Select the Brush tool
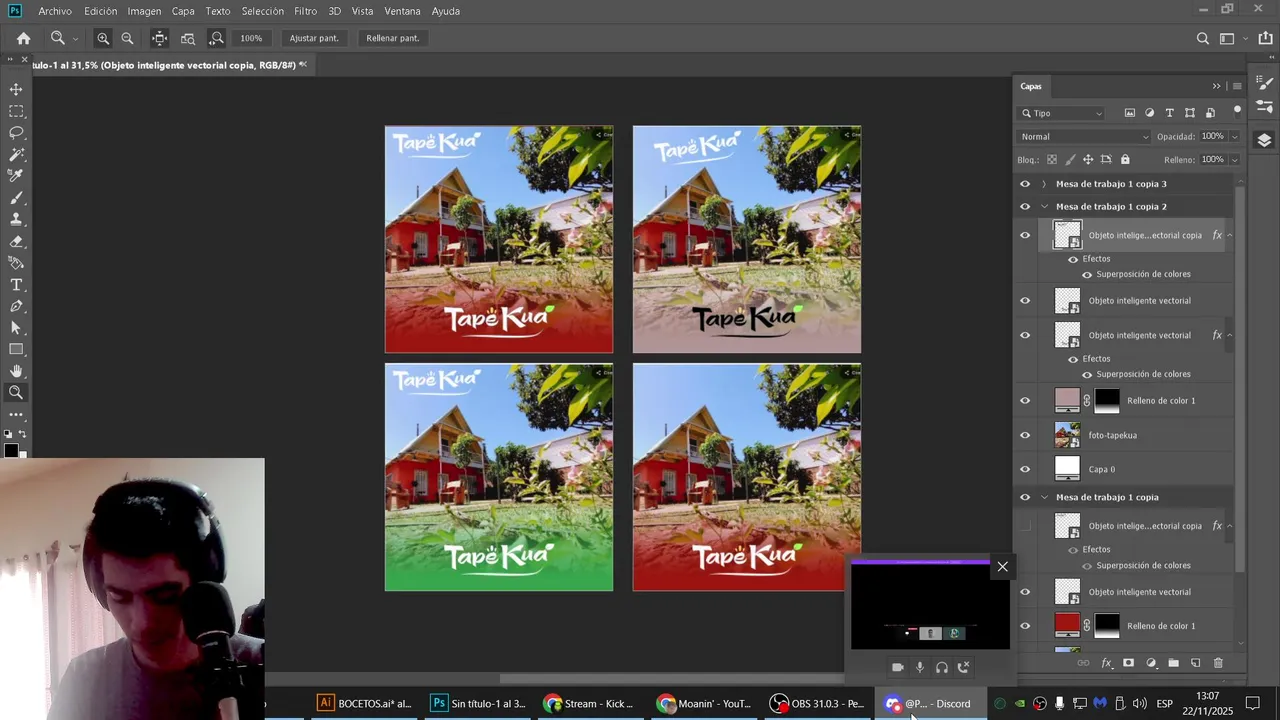 pos(16,198)
